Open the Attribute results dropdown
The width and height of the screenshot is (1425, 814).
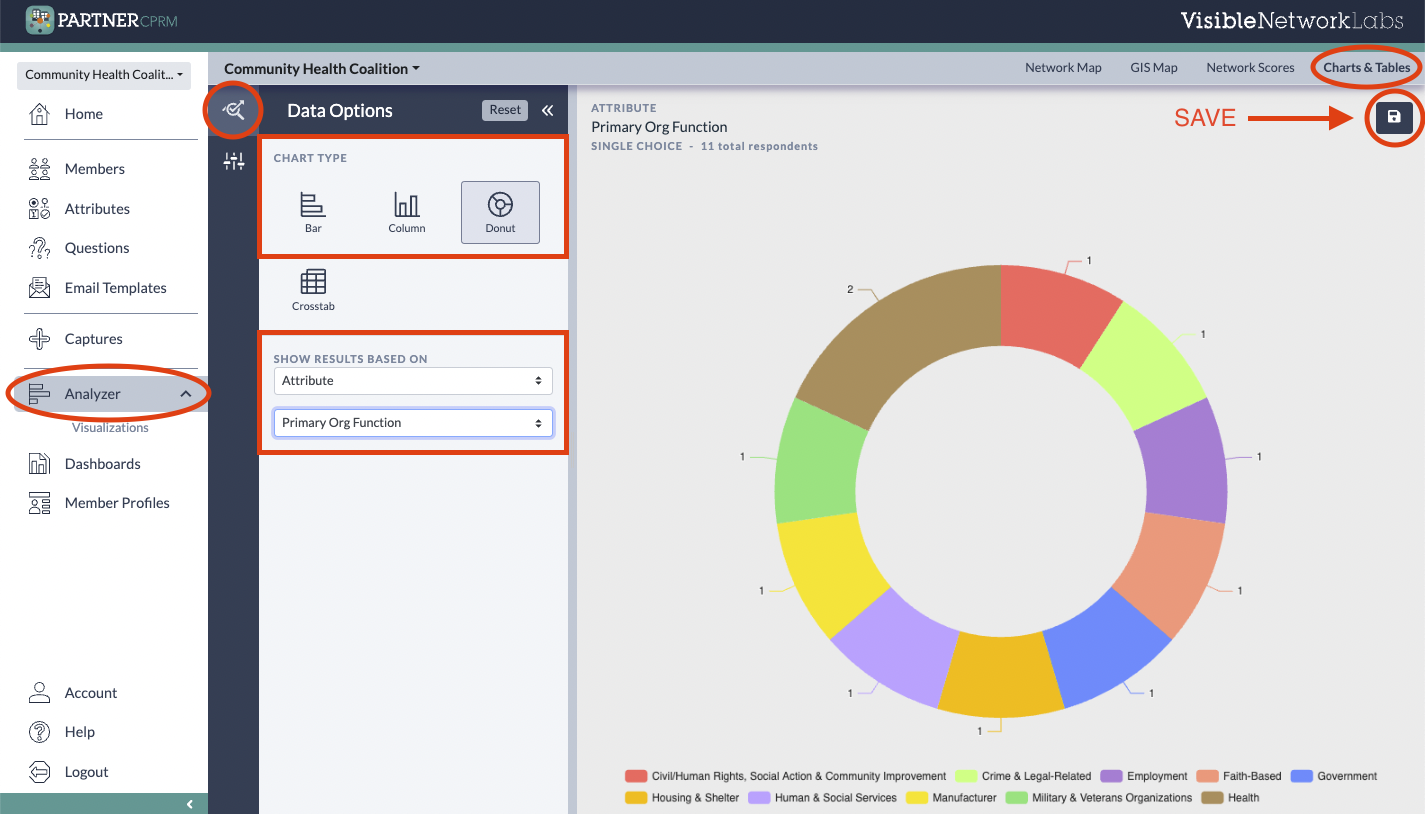[412, 381]
